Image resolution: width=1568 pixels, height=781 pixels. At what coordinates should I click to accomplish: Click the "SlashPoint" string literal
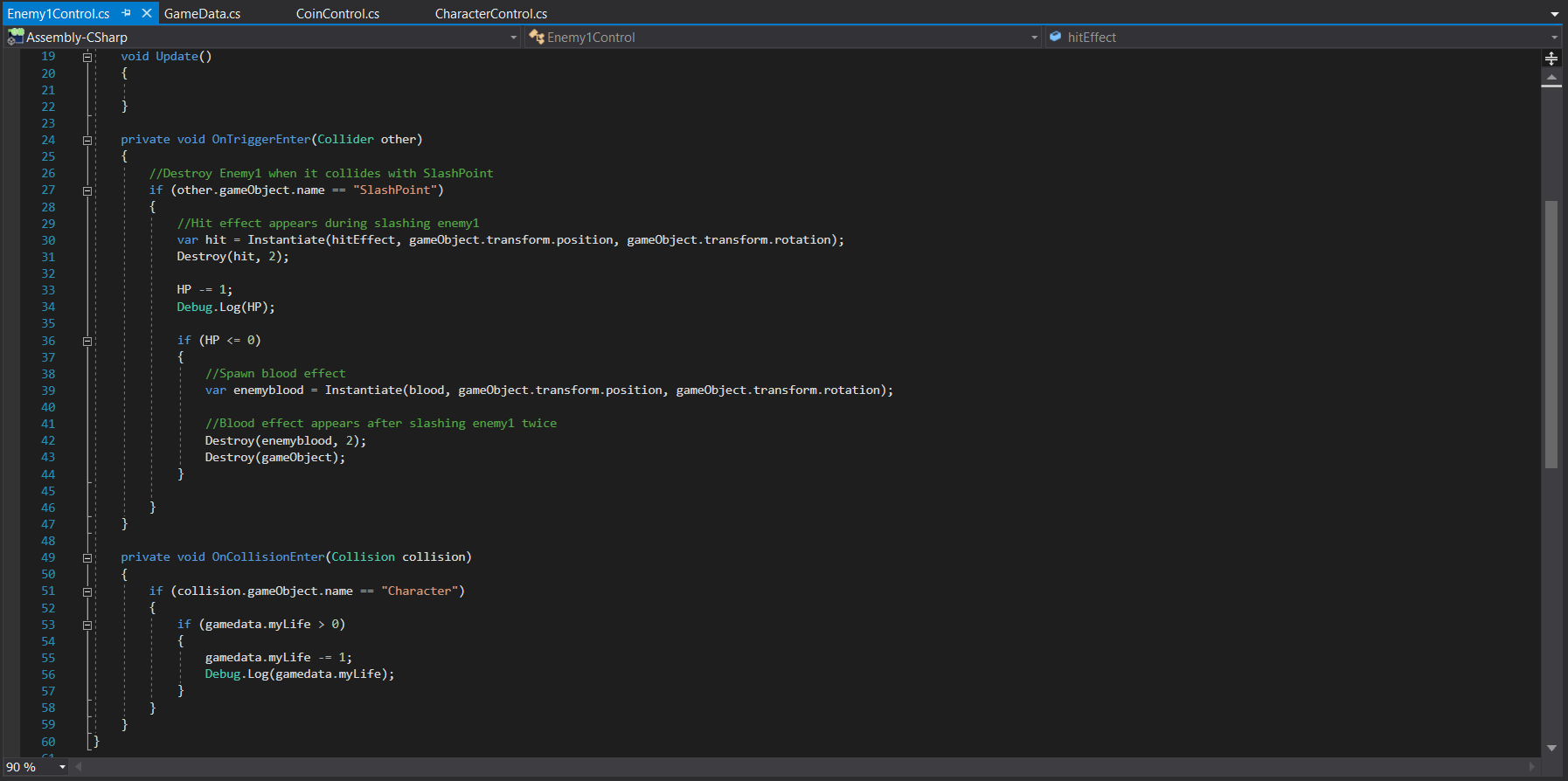pyautogui.click(x=395, y=190)
